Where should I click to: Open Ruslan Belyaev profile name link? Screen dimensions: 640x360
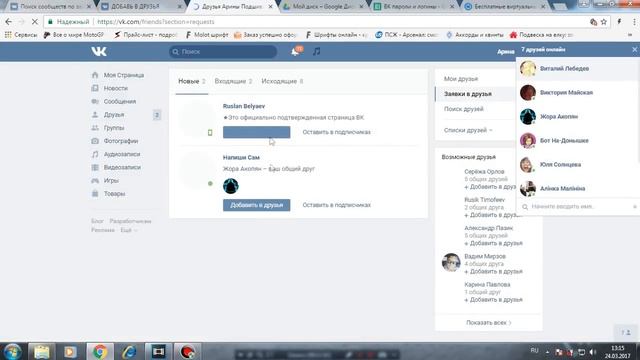(244, 106)
